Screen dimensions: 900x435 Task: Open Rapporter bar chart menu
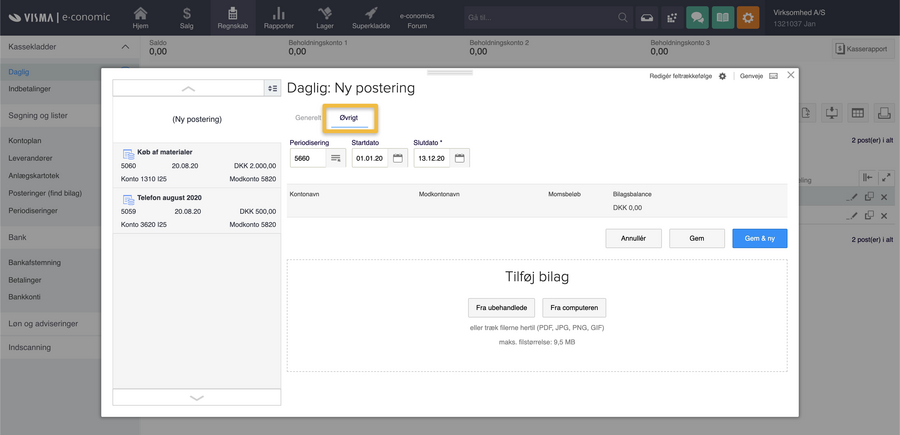[x=279, y=18]
